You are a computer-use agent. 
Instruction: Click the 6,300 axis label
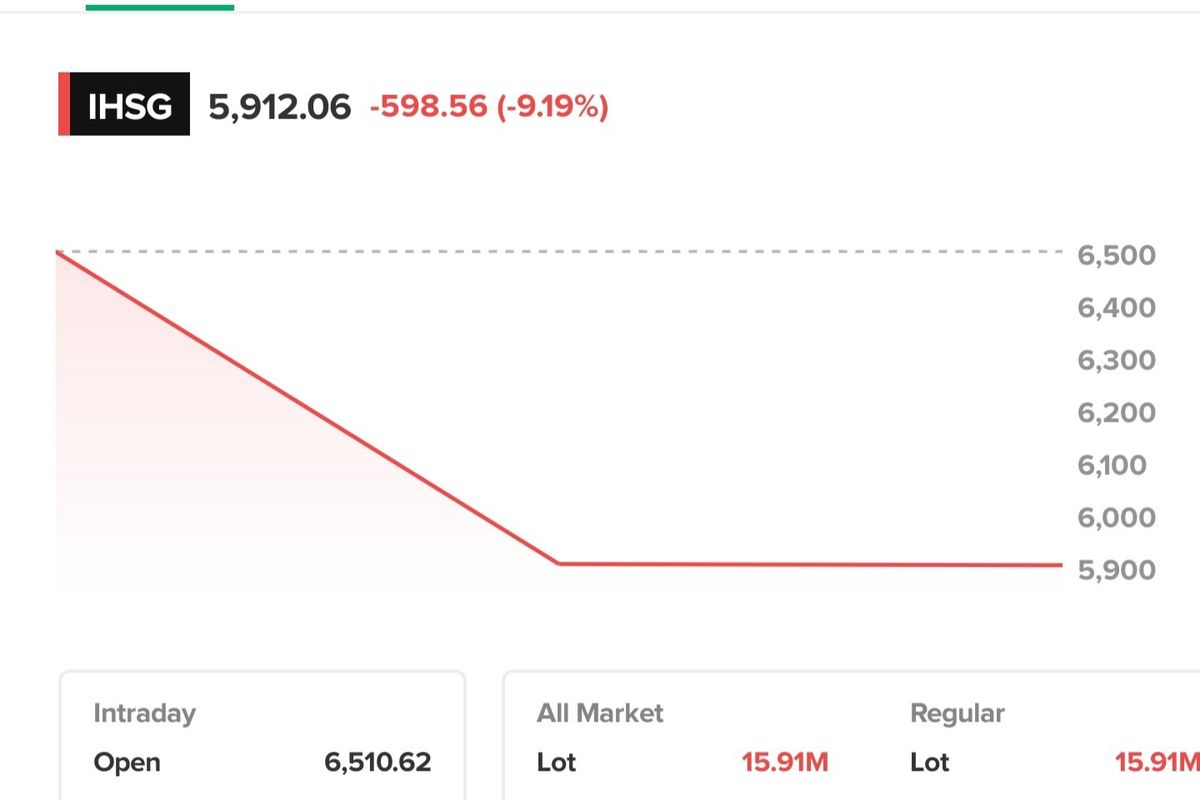pyautogui.click(x=1116, y=360)
